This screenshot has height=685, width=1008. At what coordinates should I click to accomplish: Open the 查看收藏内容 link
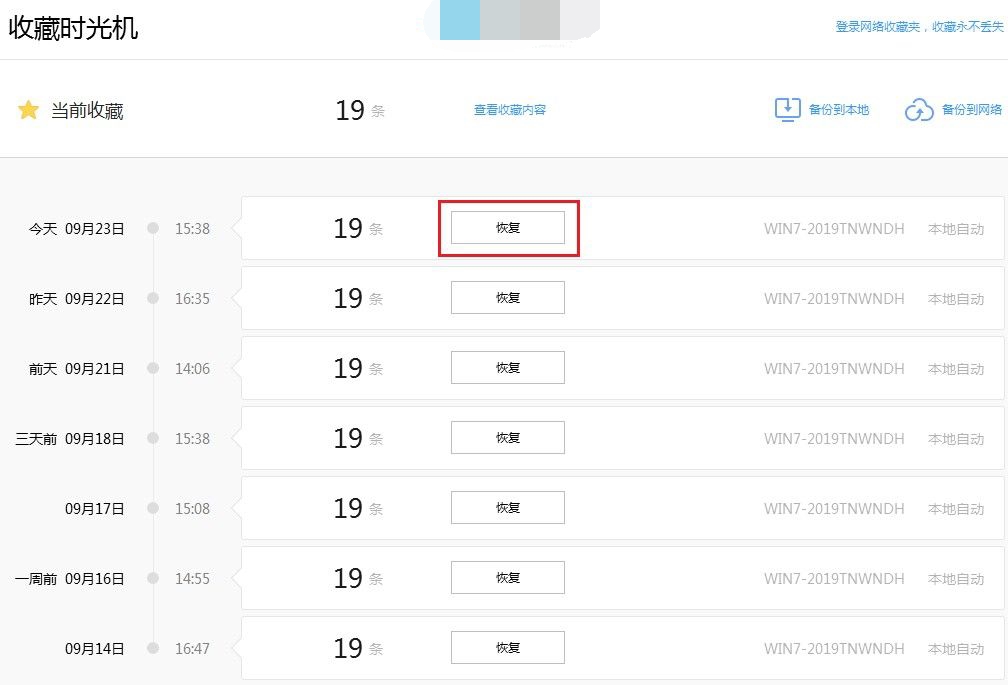click(510, 110)
